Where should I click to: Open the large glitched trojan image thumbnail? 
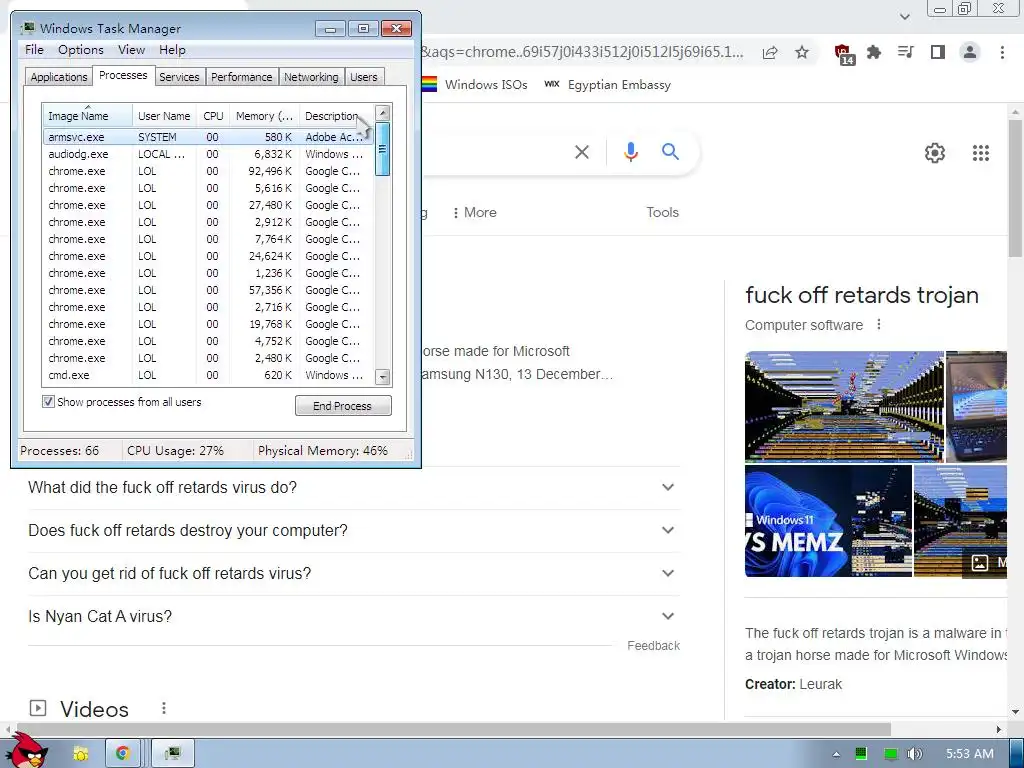(x=844, y=406)
